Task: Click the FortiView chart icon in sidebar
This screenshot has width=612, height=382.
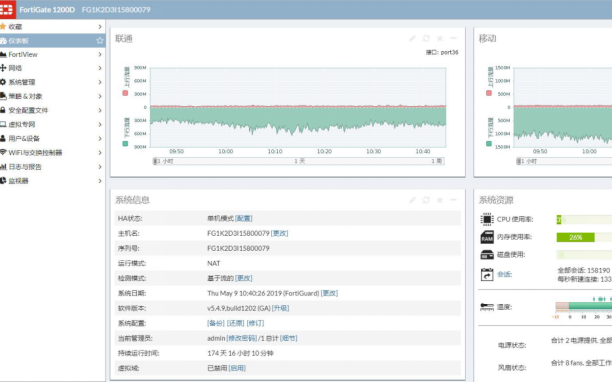Action: [x=3, y=54]
